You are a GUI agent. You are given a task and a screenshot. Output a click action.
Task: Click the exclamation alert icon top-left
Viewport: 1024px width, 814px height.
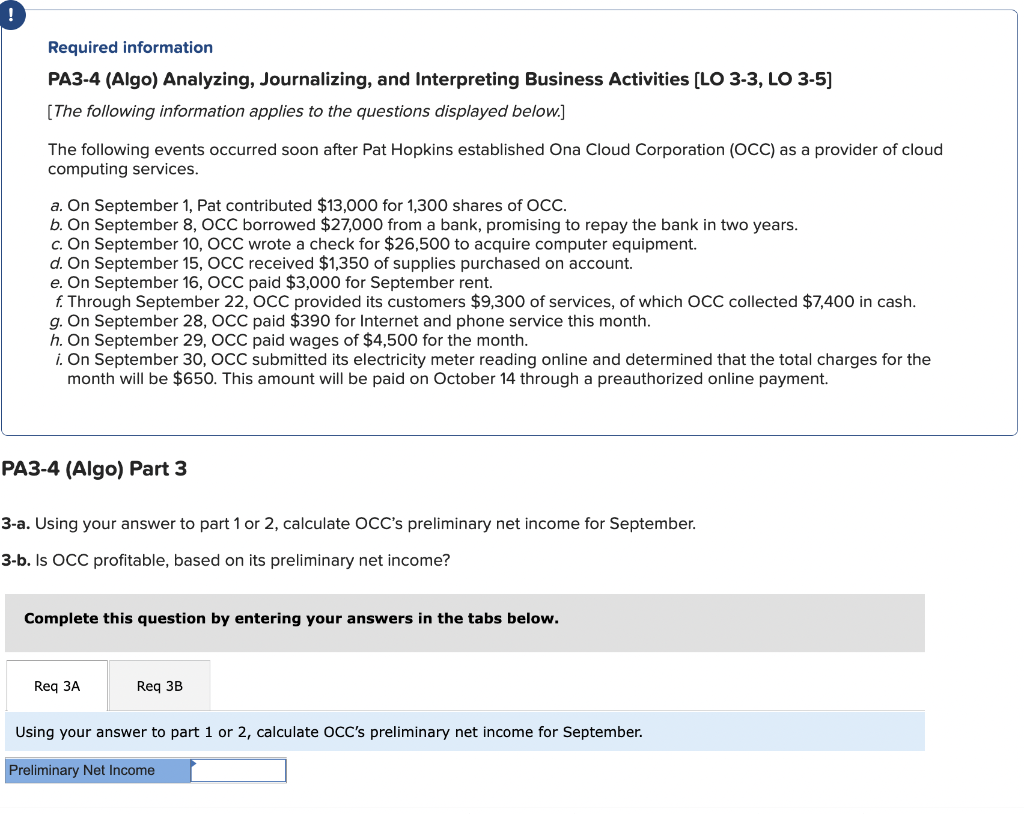tap(13, 14)
